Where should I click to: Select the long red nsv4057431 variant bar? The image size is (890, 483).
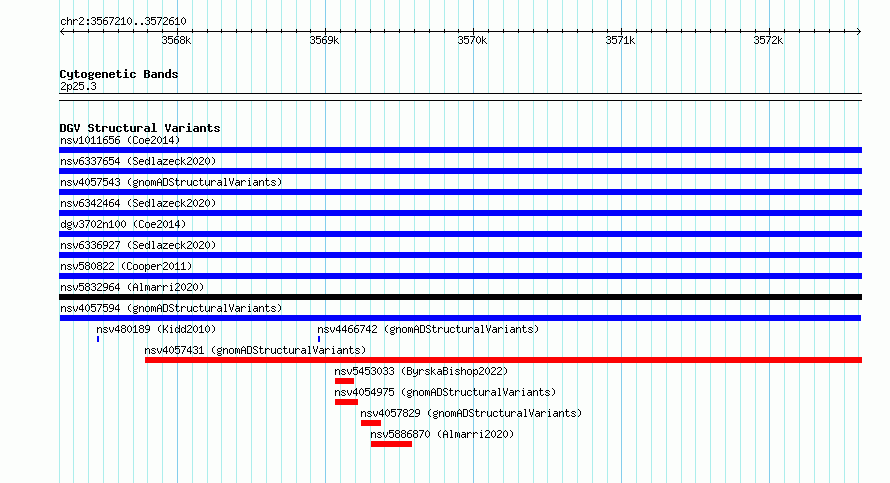tap(503, 360)
